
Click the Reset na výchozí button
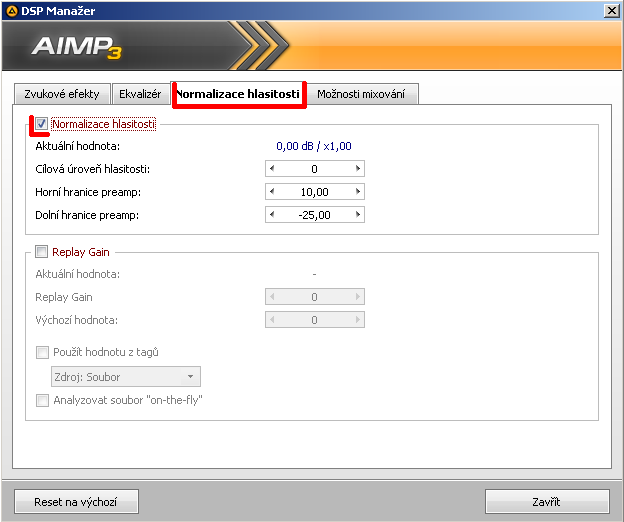[x=76, y=502]
